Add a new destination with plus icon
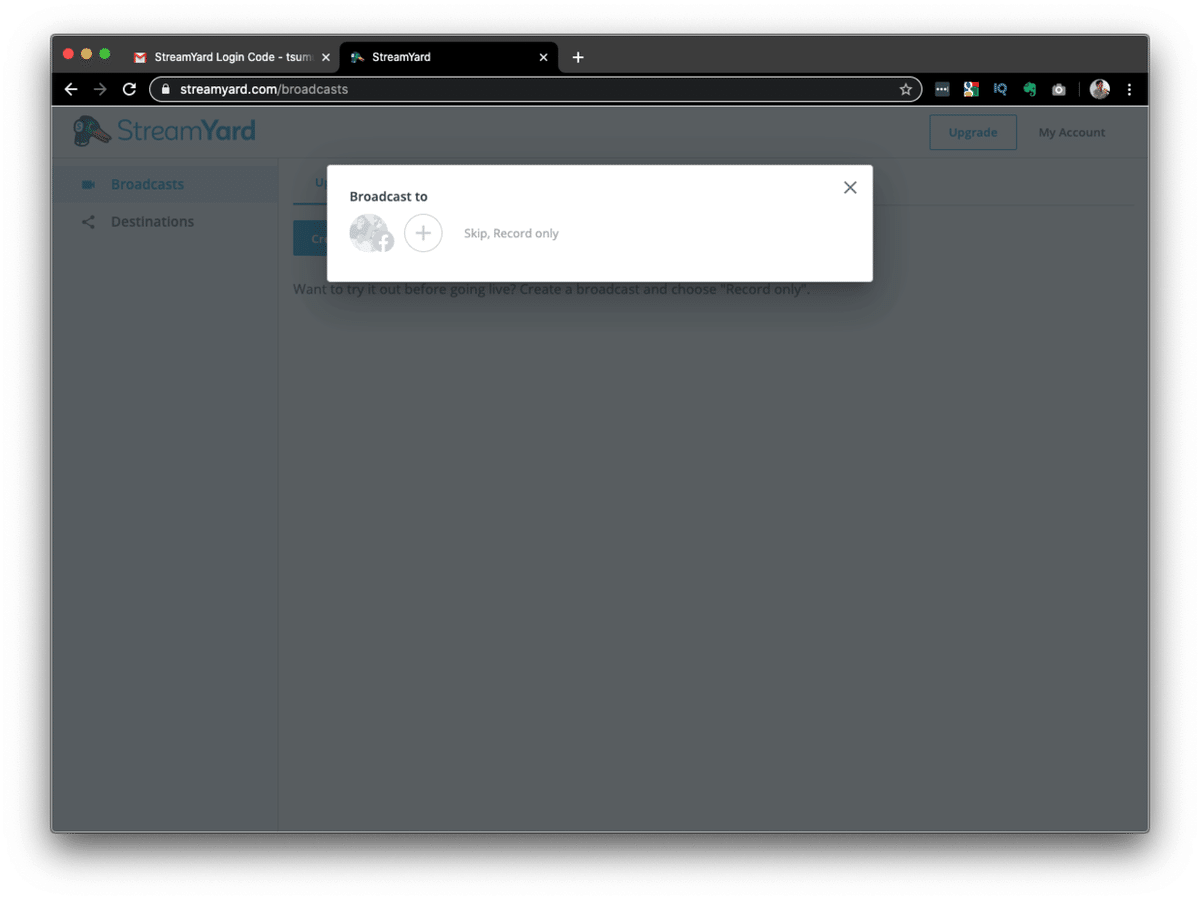The image size is (1200, 900). [x=423, y=233]
